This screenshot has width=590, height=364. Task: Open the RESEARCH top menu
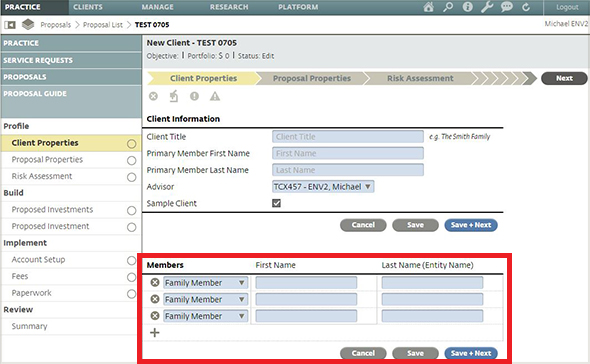[229, 7]
